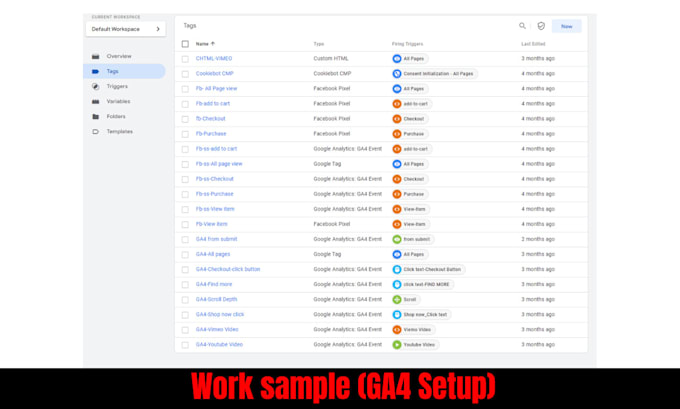Check the CHTML-VIMEO tag checkbox
The height and width of the screenshot is (409, 680).
tap(185, 59)
